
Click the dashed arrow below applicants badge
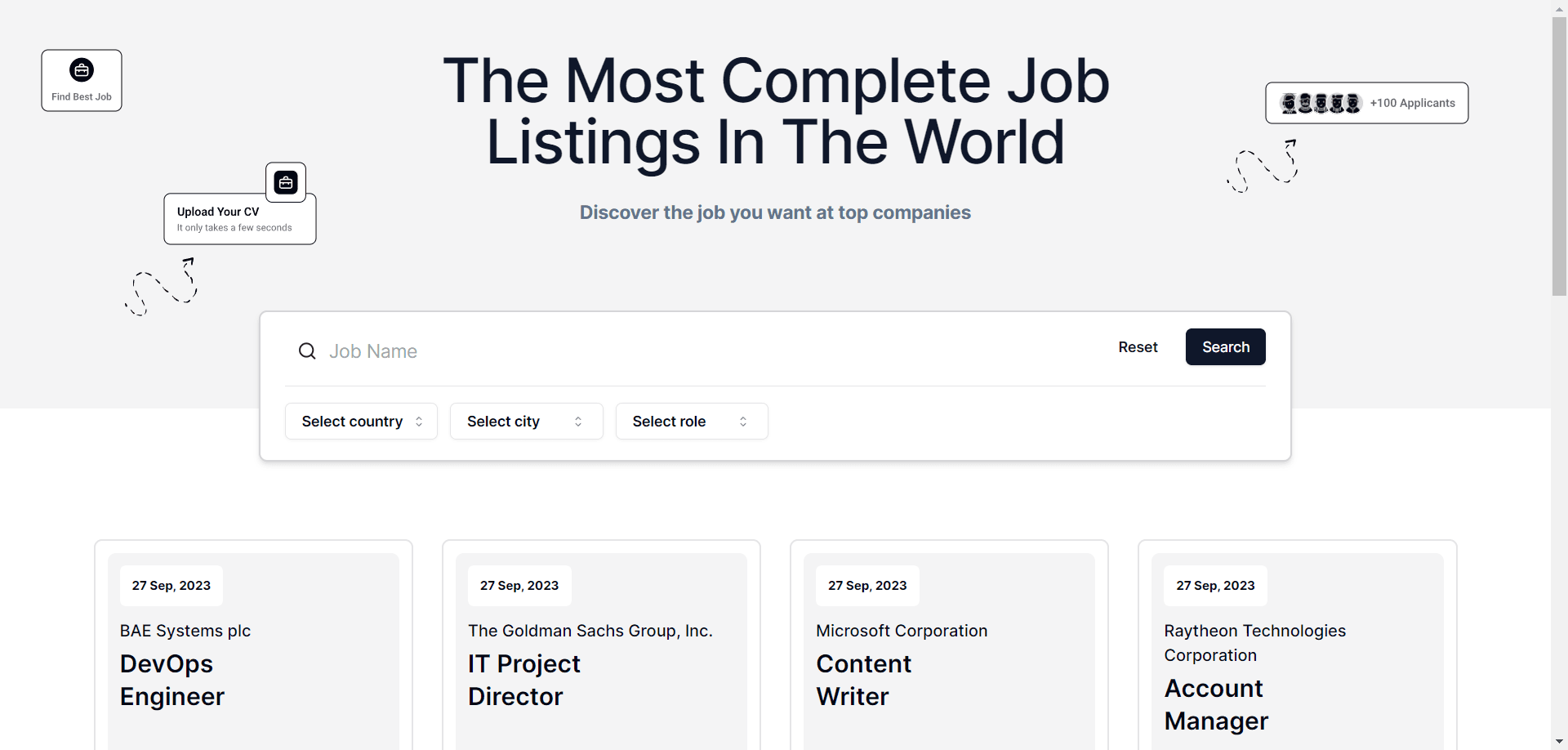tap(1262, 166)
